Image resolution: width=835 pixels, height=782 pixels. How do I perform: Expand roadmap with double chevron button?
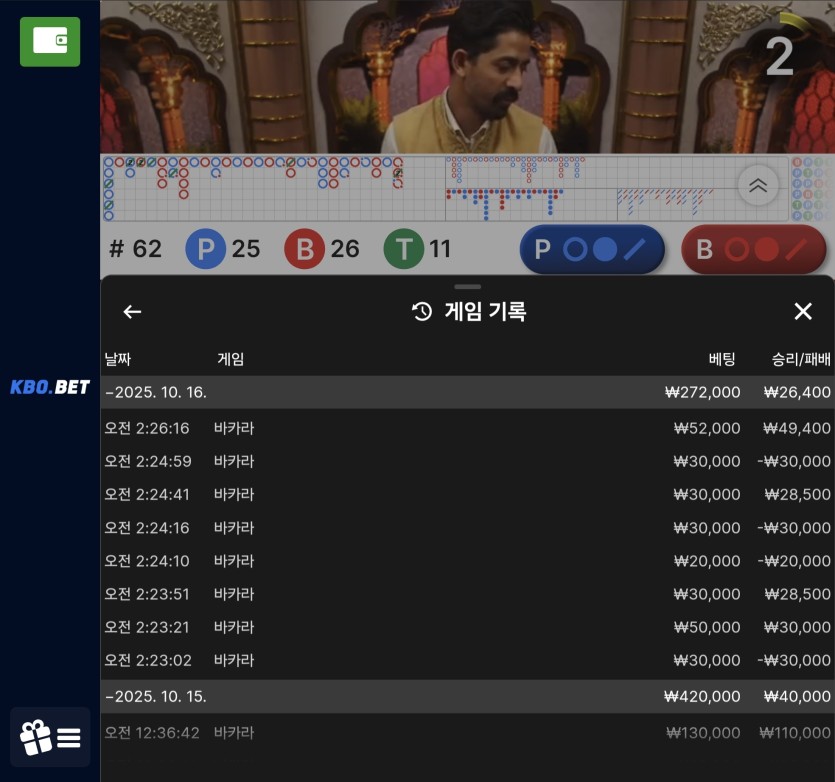pyautogui.click(x=758, y=185)
